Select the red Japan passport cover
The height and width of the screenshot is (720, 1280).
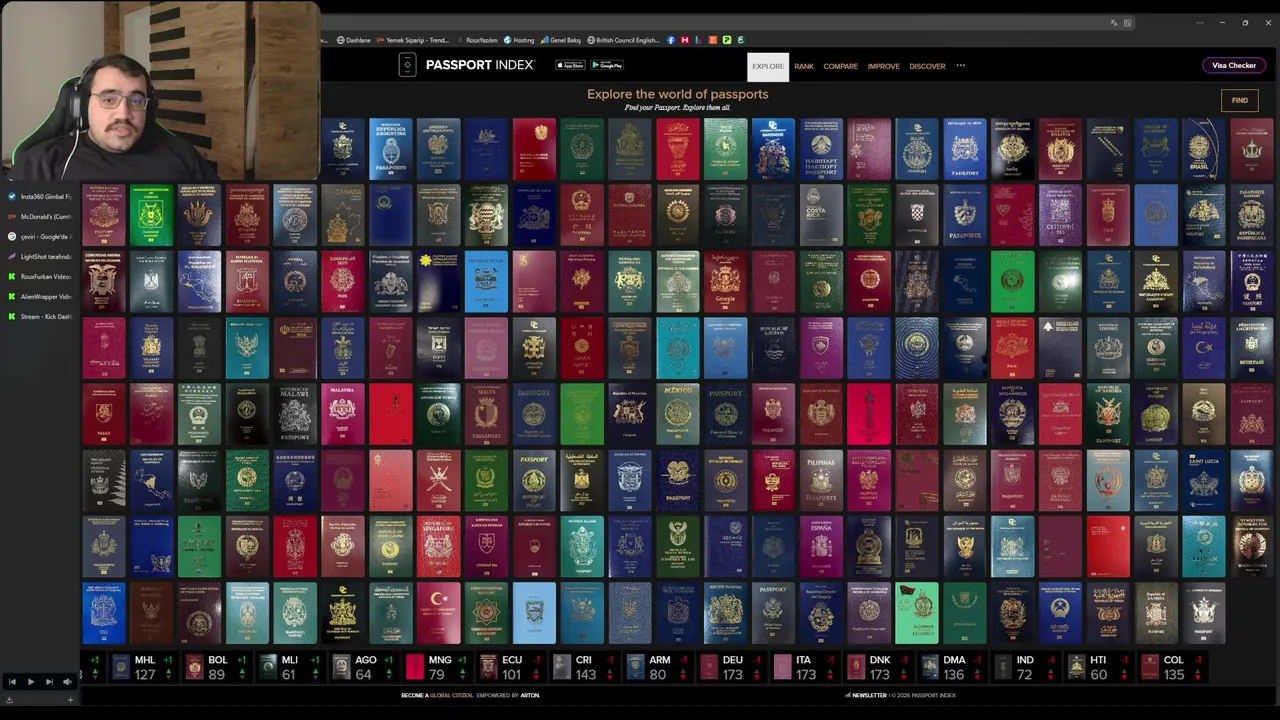[582, 347]
